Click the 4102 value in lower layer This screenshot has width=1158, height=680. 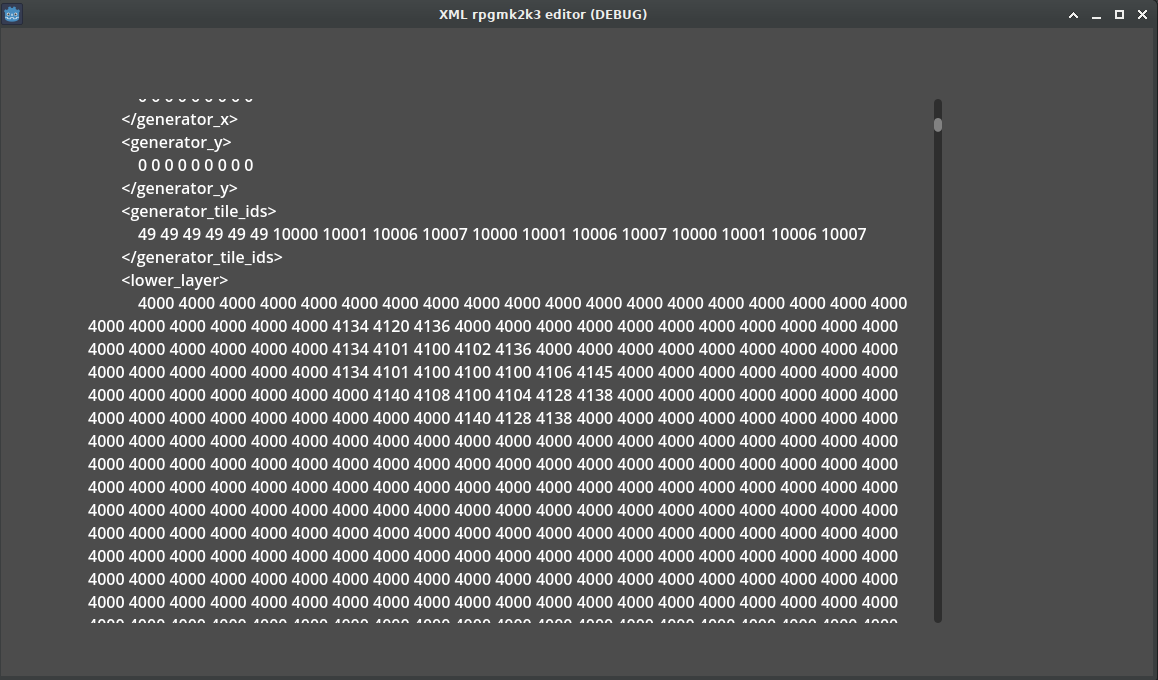[x=472, y=349]
